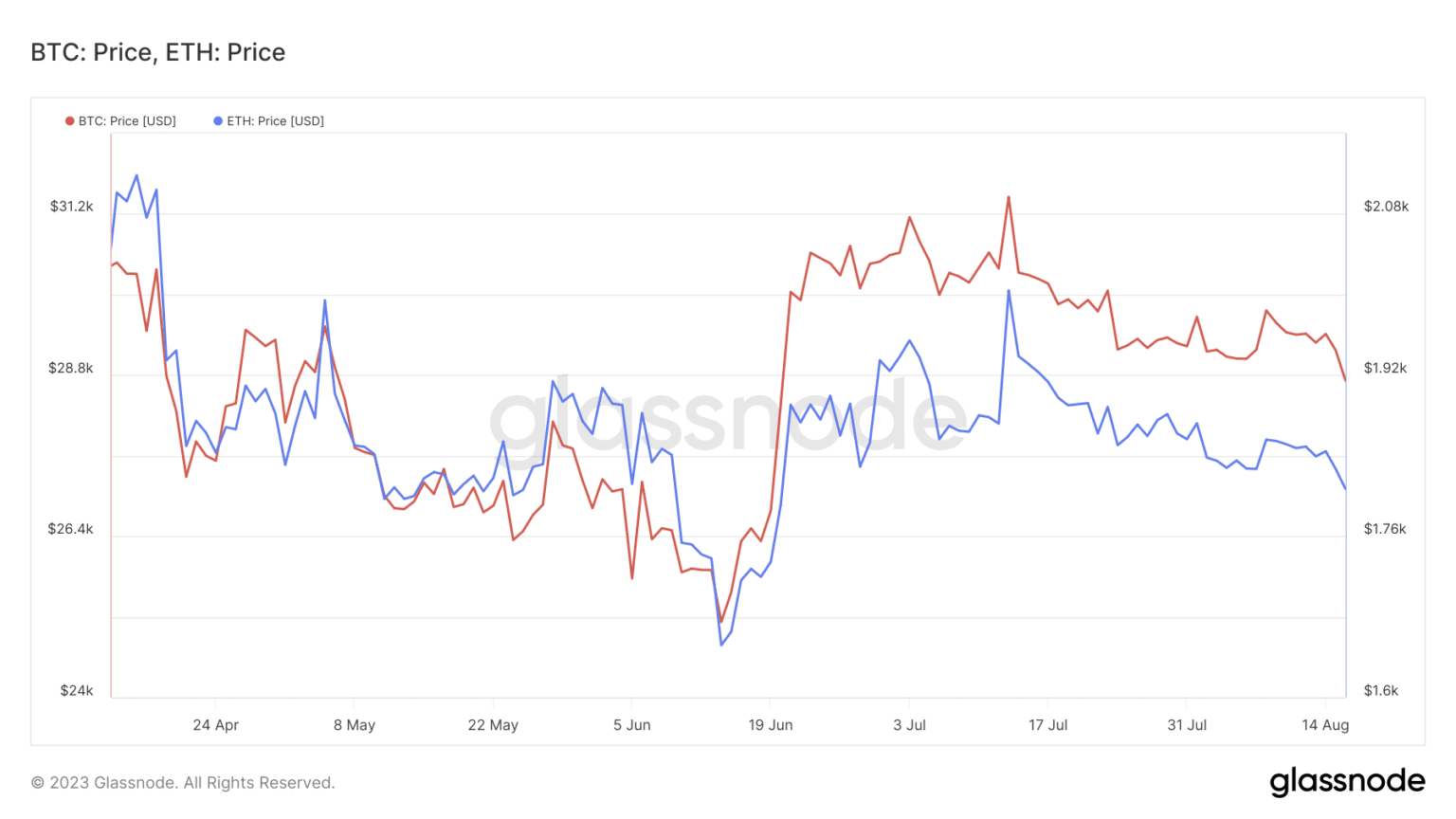Click the blue ETH legend dot

[x=218, y=121]
